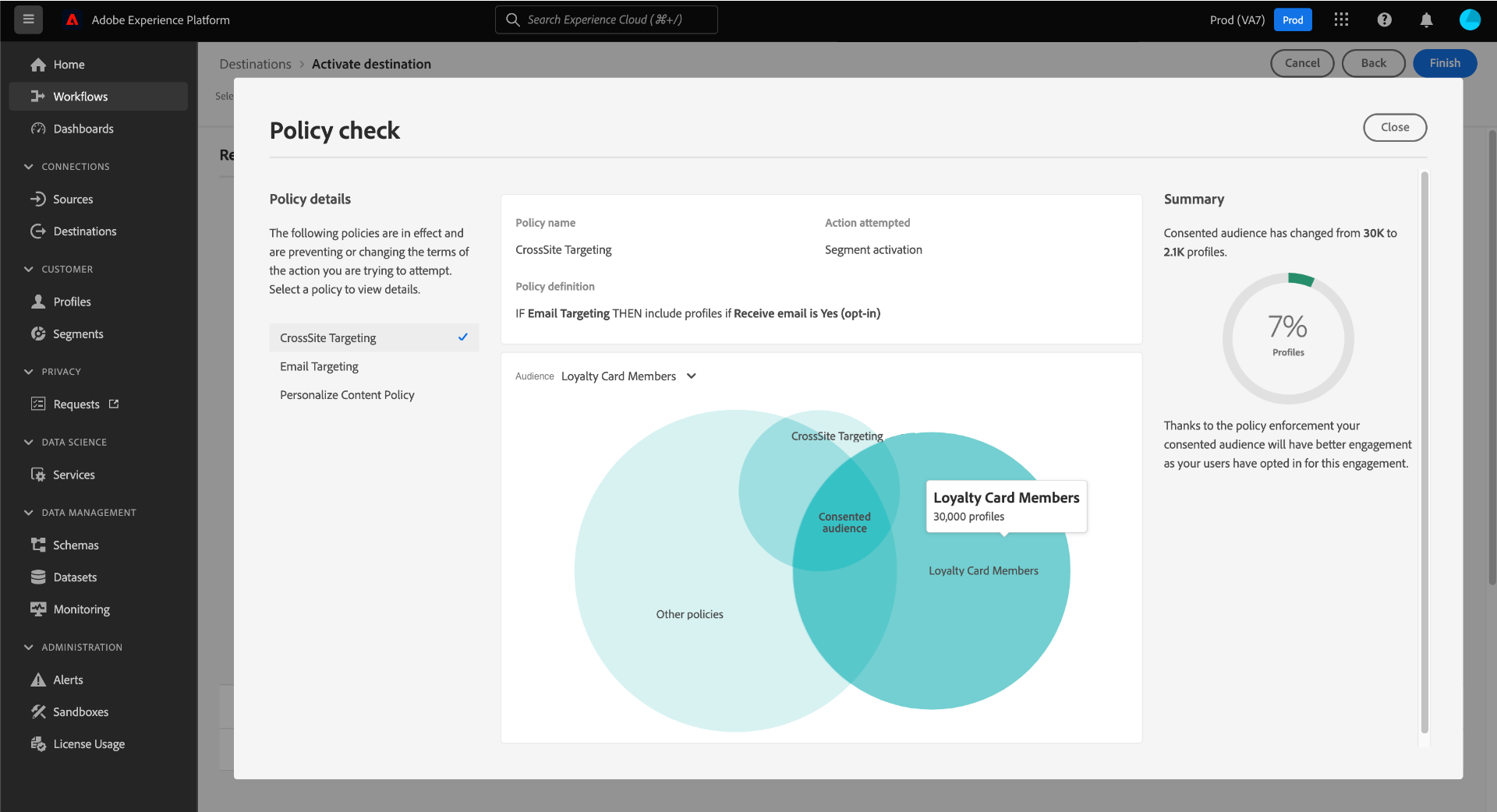1497x812 pixels.
Task: Click the Loyalty Card Members circle label
Action: pyautogui.click(x=983, y=570)
